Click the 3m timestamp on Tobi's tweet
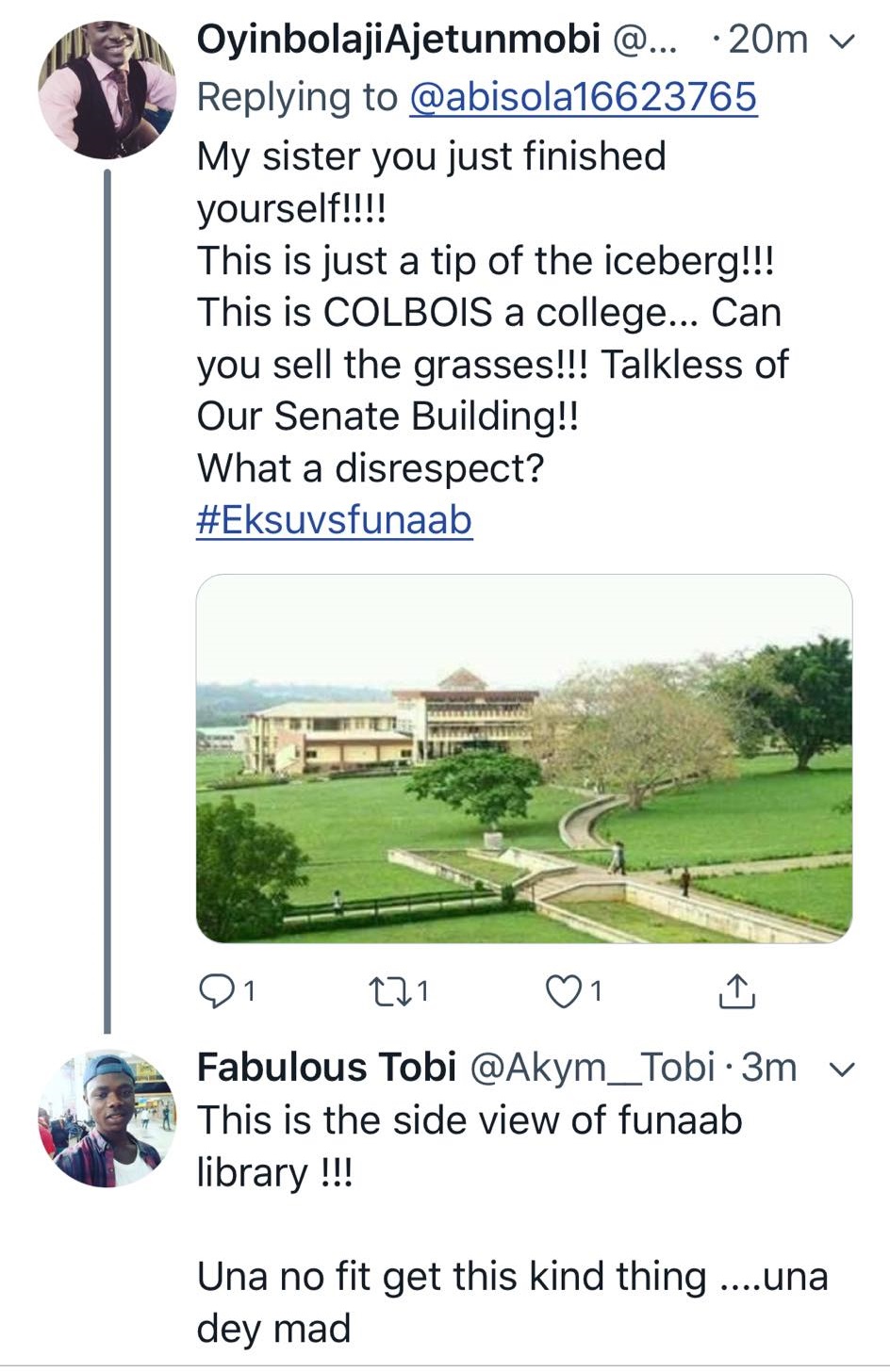This screenshot has width=890, height=1372. 769,1068
